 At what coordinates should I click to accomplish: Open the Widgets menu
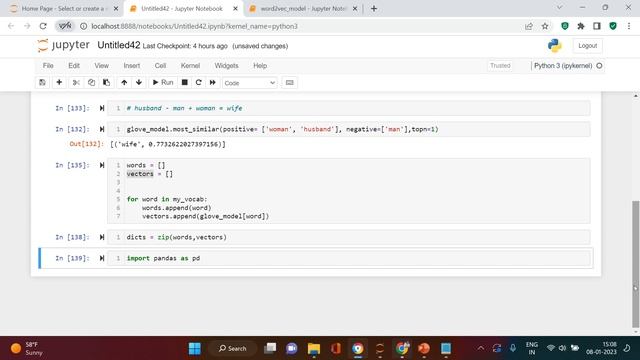click(227, 66)
